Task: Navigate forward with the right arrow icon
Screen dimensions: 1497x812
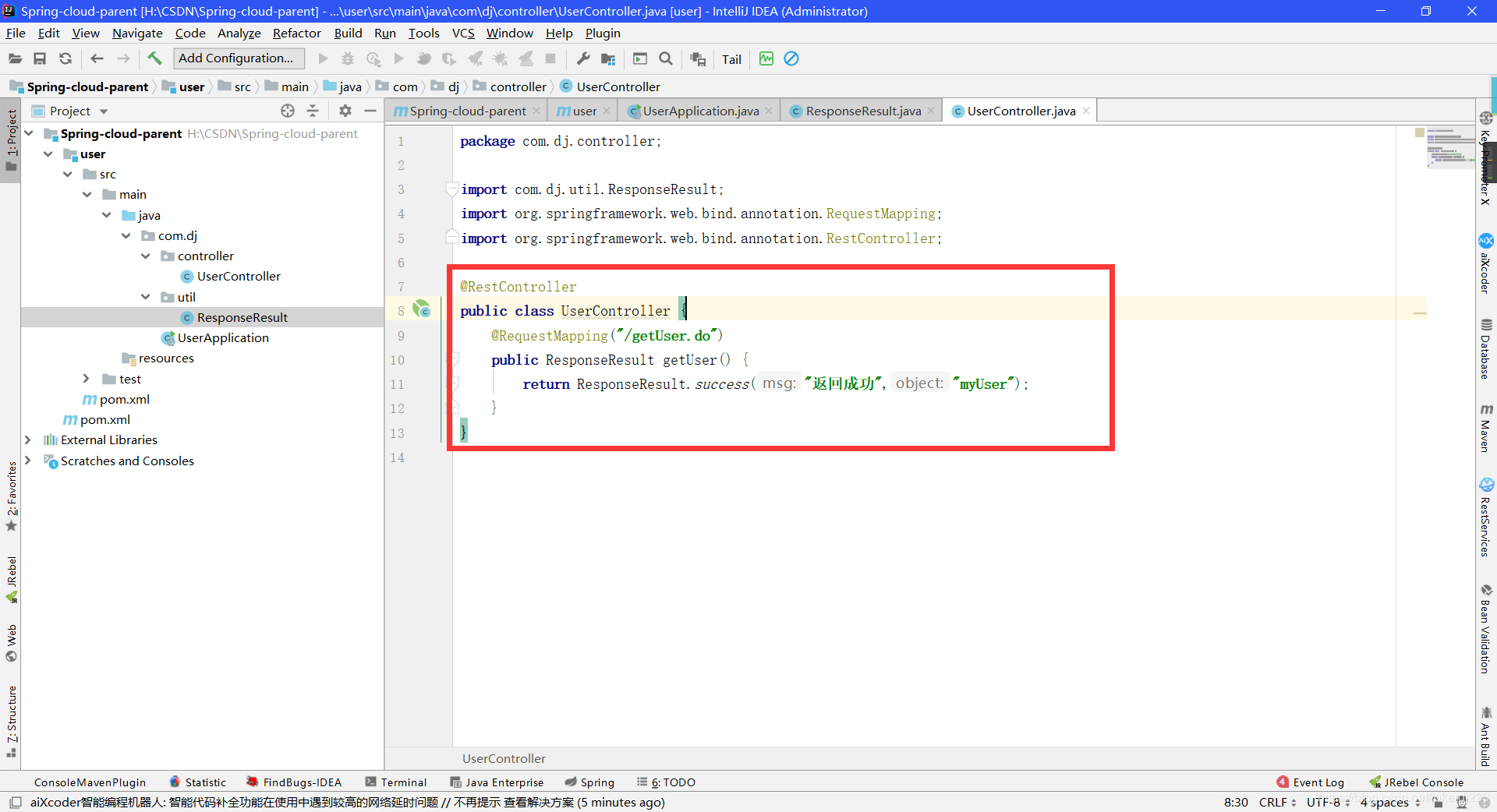Action: (x=123, y=58)
